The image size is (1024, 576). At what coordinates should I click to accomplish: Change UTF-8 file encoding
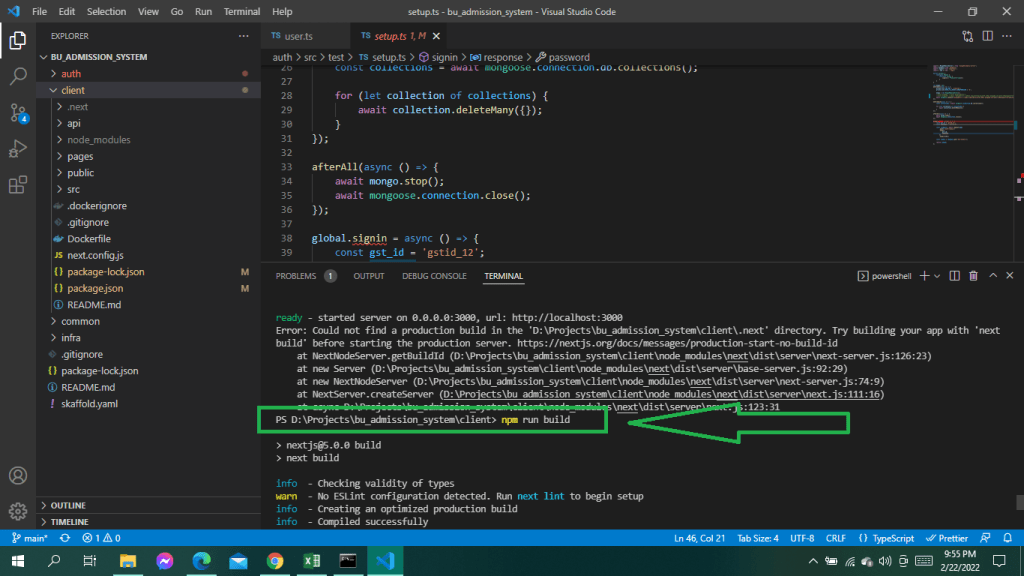(802, 538)
